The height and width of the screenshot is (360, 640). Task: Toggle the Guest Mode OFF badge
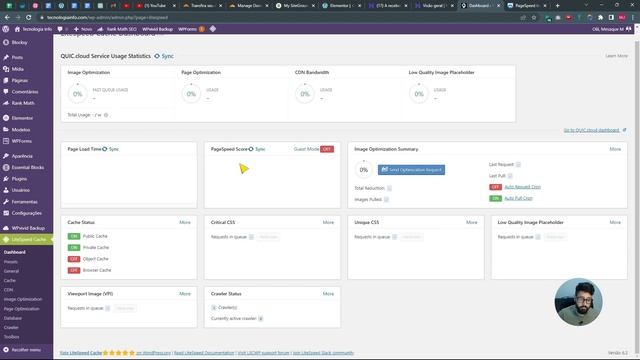pos(327,149)
